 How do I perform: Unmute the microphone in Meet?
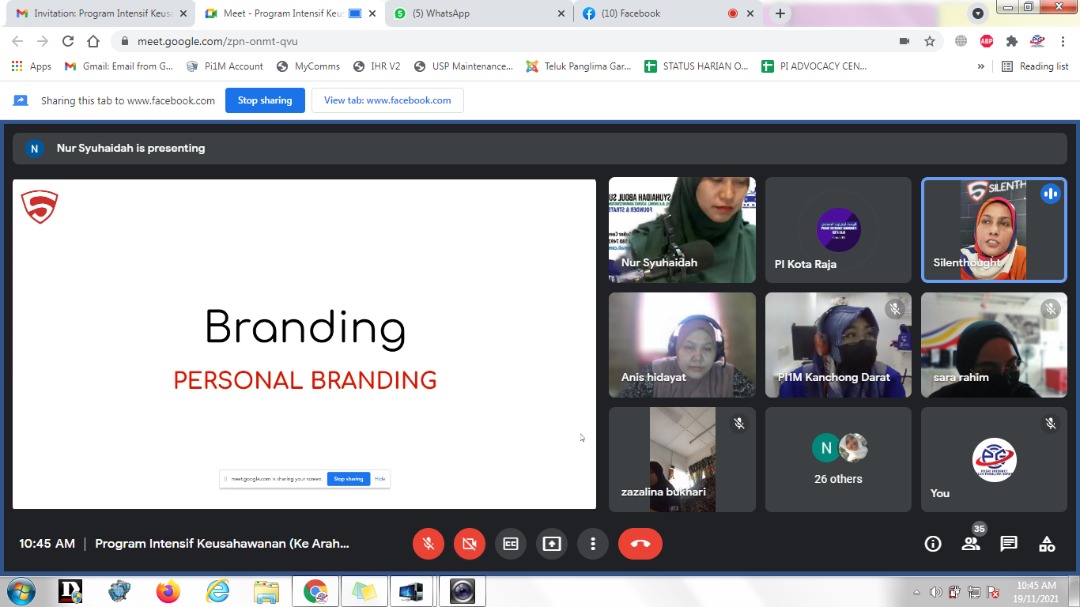pyautogui.click(x=428, y=544)
